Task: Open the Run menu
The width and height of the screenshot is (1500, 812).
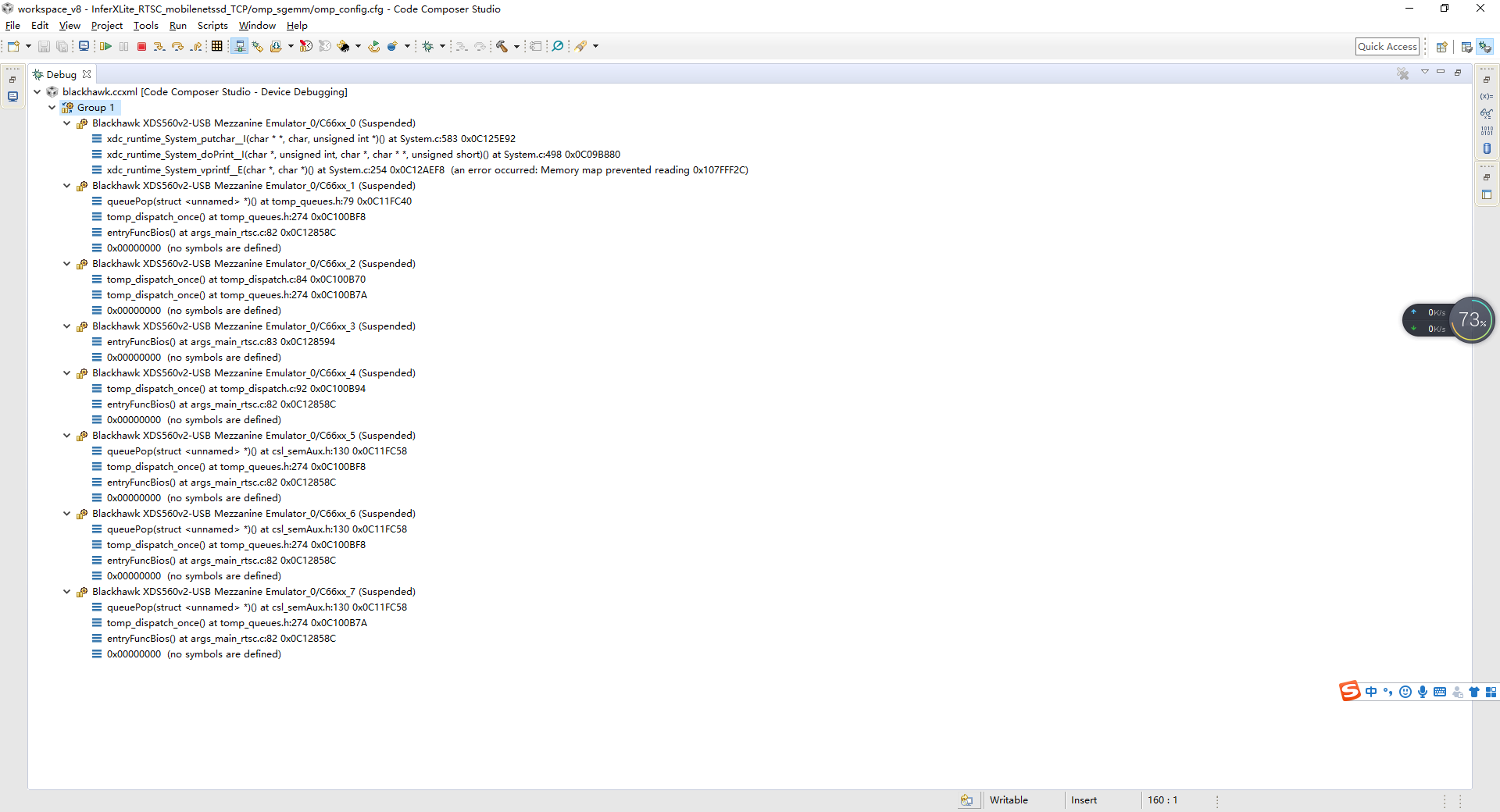Action: (178, 26)
